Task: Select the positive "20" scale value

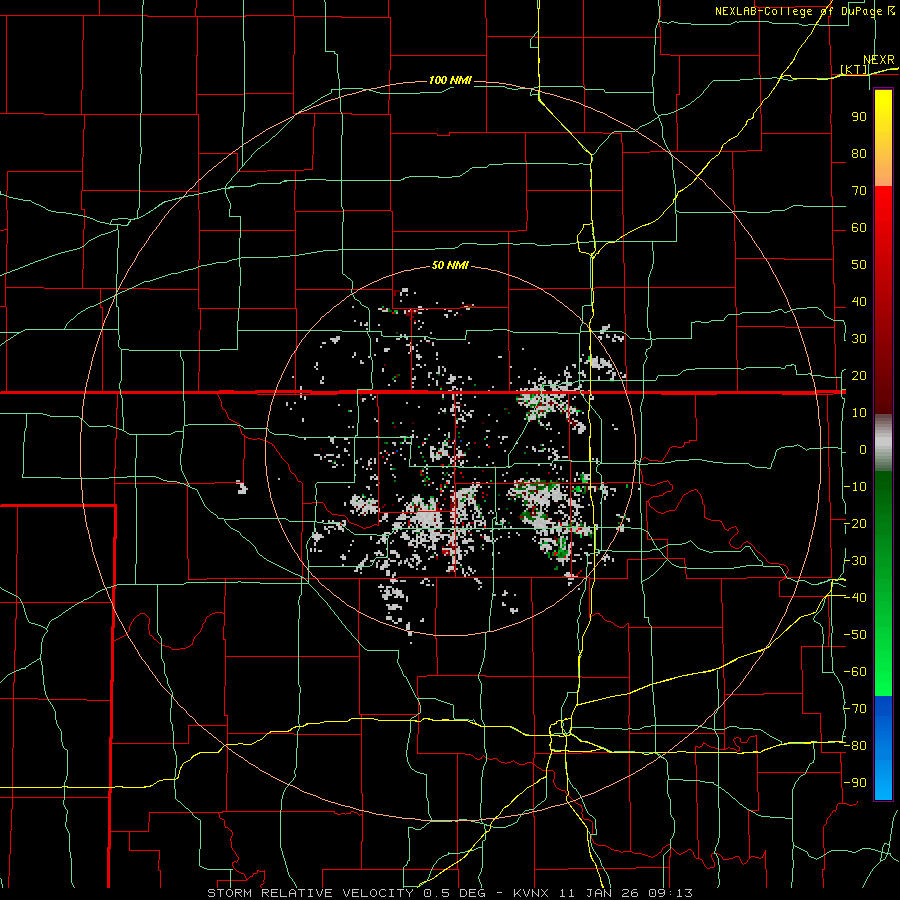Action: 859,375
